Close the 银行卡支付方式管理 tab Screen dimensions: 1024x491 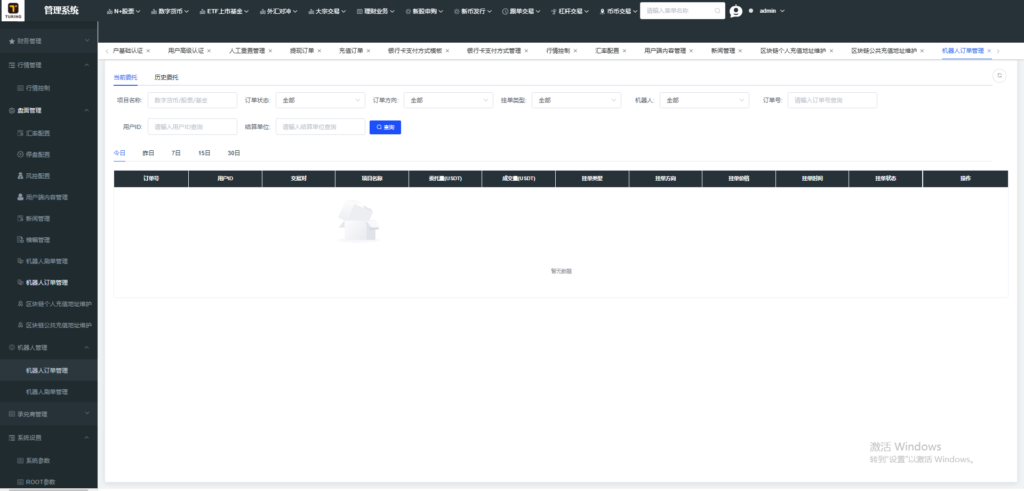tap(526, 51)
